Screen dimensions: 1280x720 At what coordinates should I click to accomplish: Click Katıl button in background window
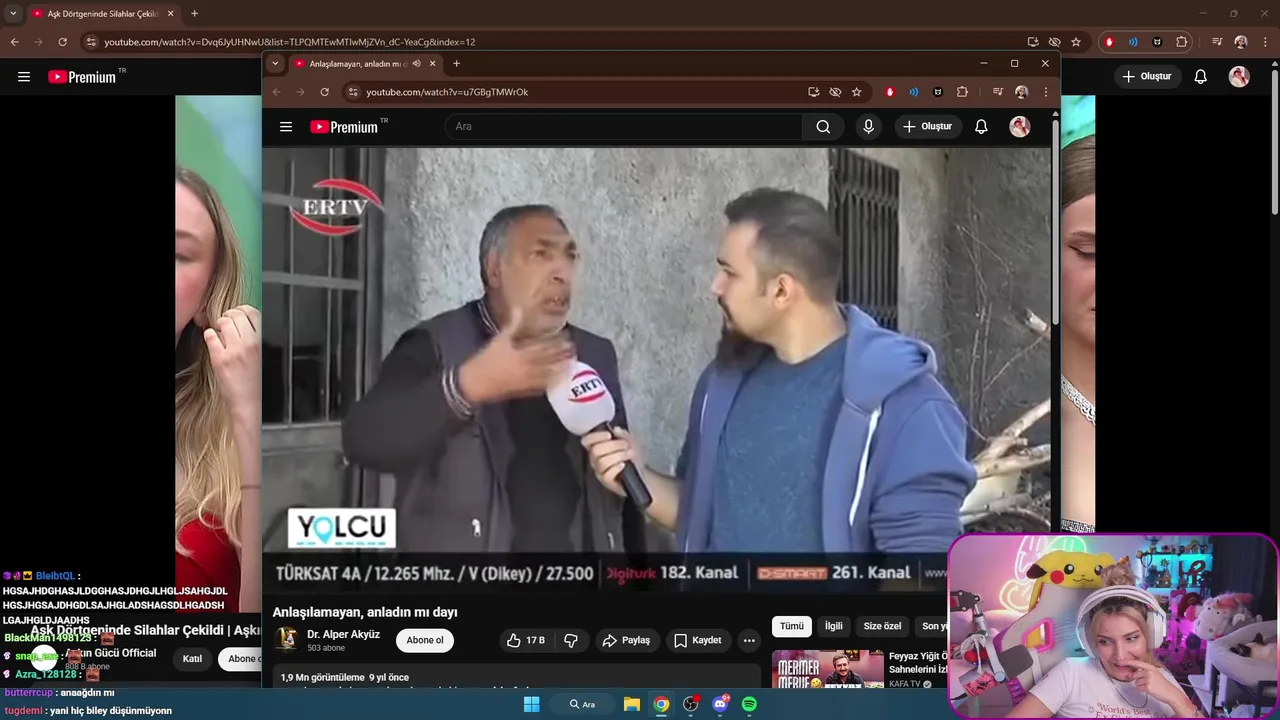tap(192, 659)
